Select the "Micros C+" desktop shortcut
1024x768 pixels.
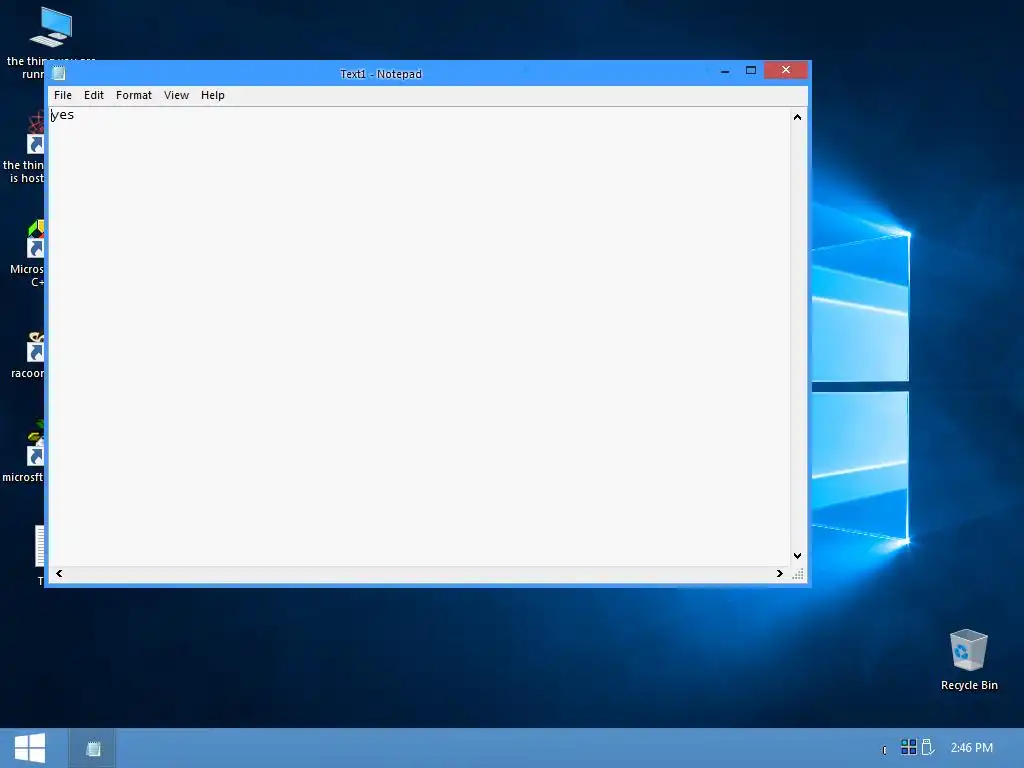[x=27, y=255]
